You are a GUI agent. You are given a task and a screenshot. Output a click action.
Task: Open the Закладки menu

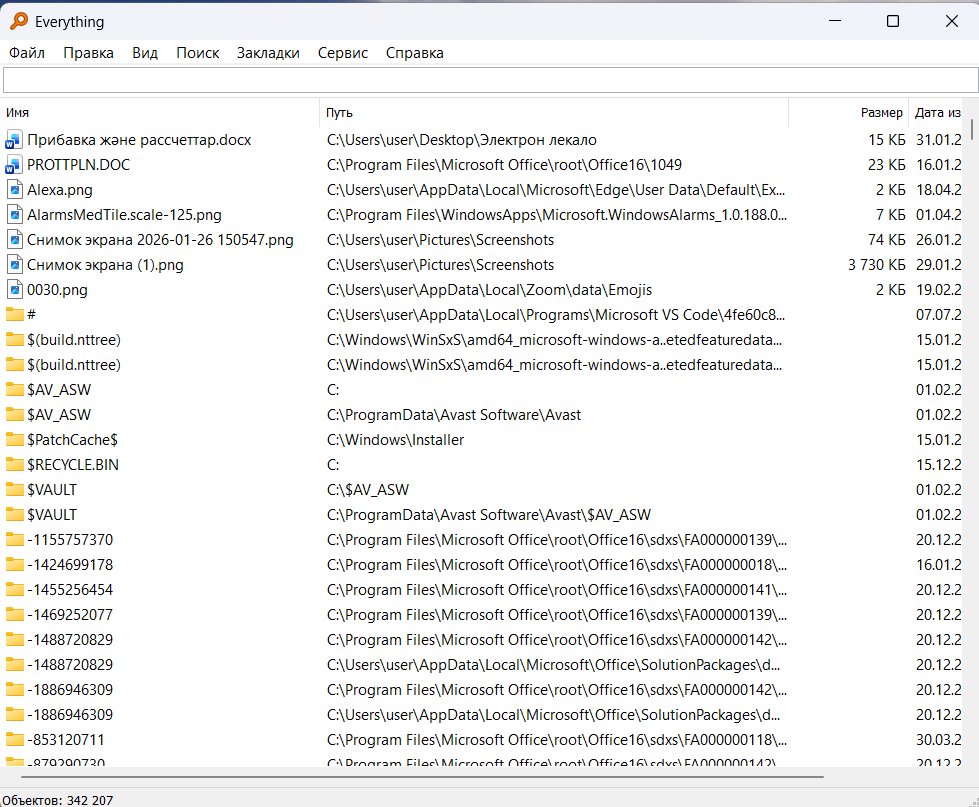point(268,53)
